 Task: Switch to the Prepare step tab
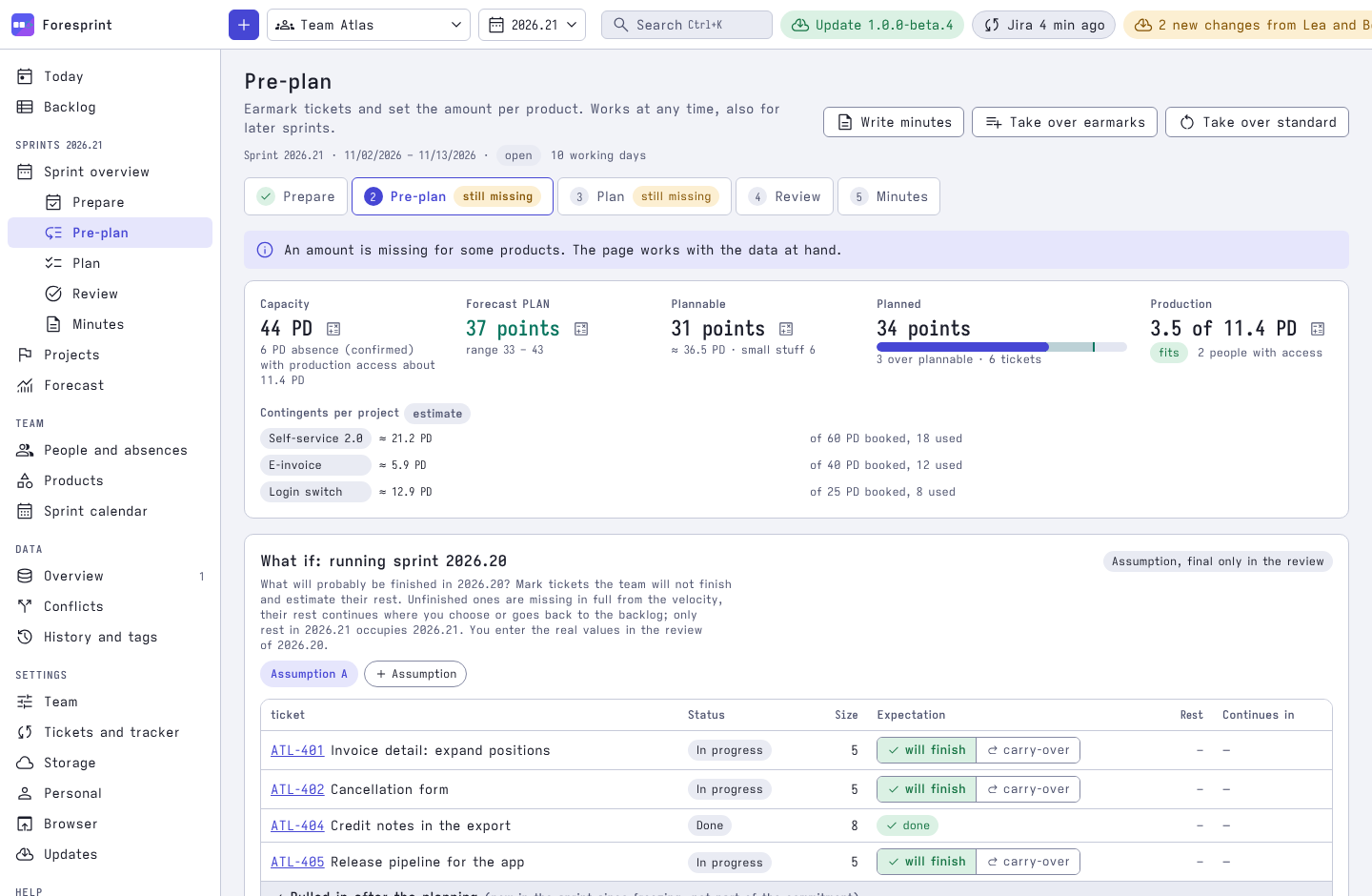coord(296,196)
